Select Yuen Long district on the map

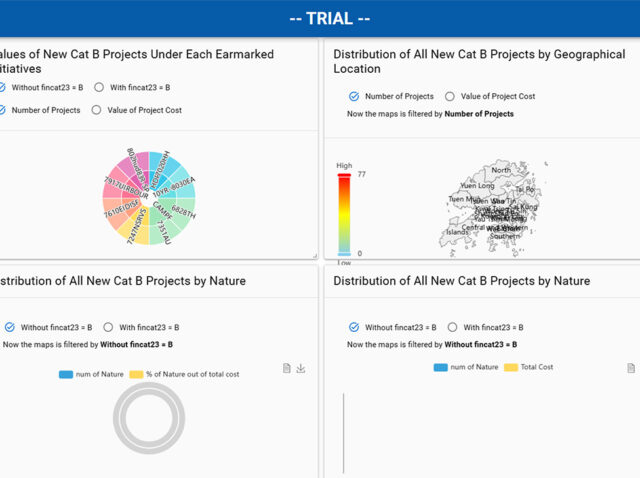[x=476, y=186]
